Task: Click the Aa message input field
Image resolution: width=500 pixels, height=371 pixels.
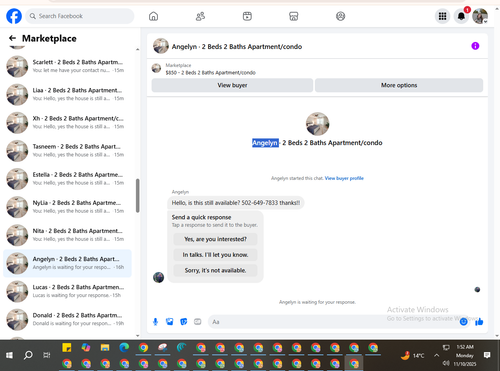Action: coord(333,322)
